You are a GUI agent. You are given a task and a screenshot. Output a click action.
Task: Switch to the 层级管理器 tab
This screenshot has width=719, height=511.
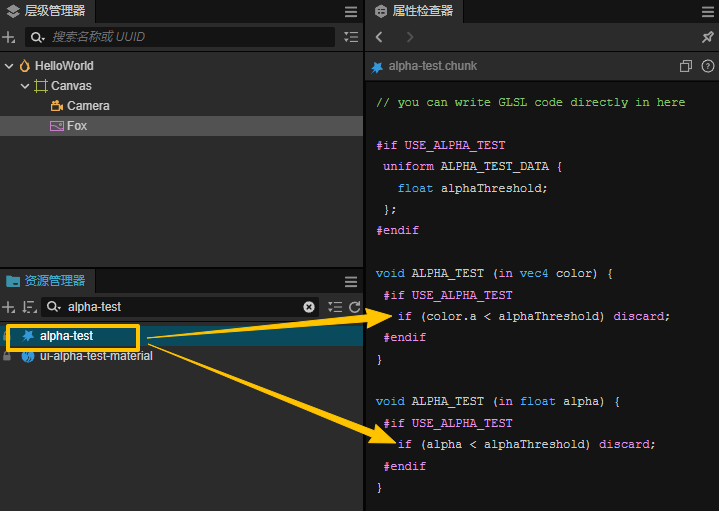47,11
